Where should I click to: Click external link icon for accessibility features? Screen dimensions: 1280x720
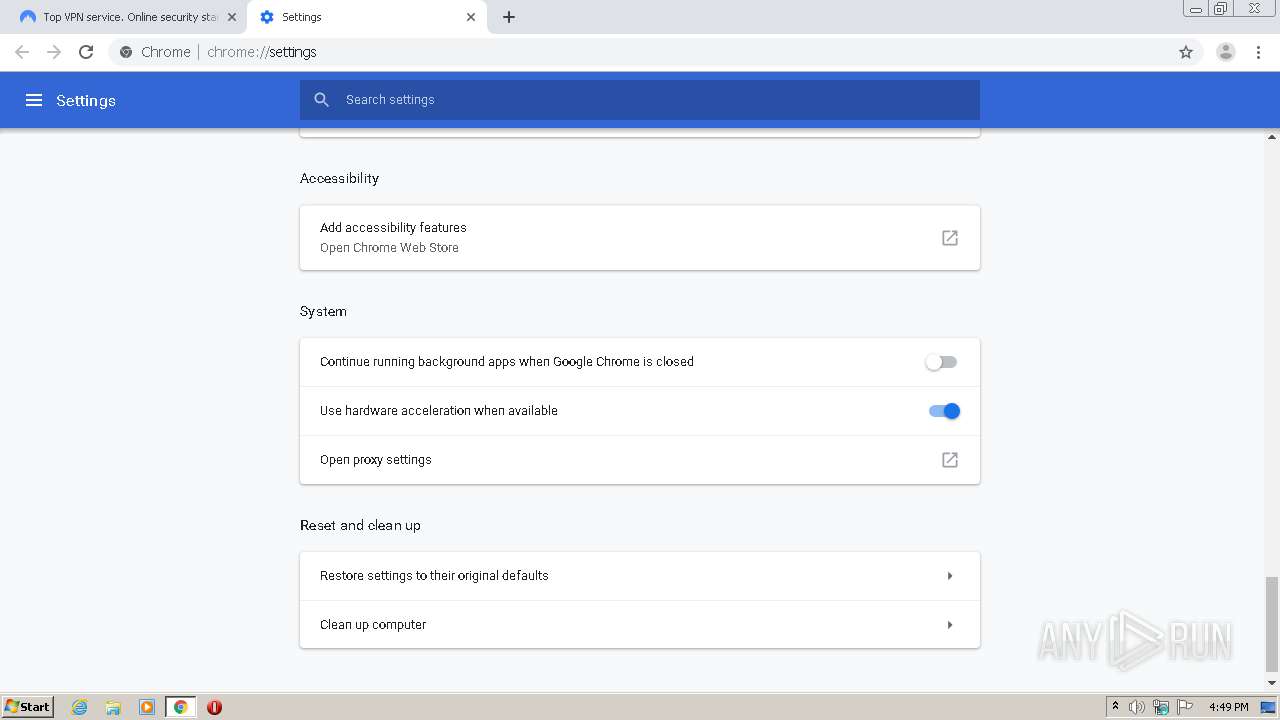click(950, 238)
